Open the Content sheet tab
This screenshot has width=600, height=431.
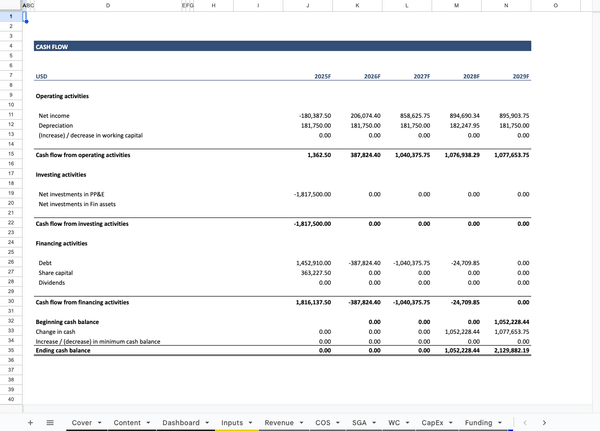(x=127, y=423)
